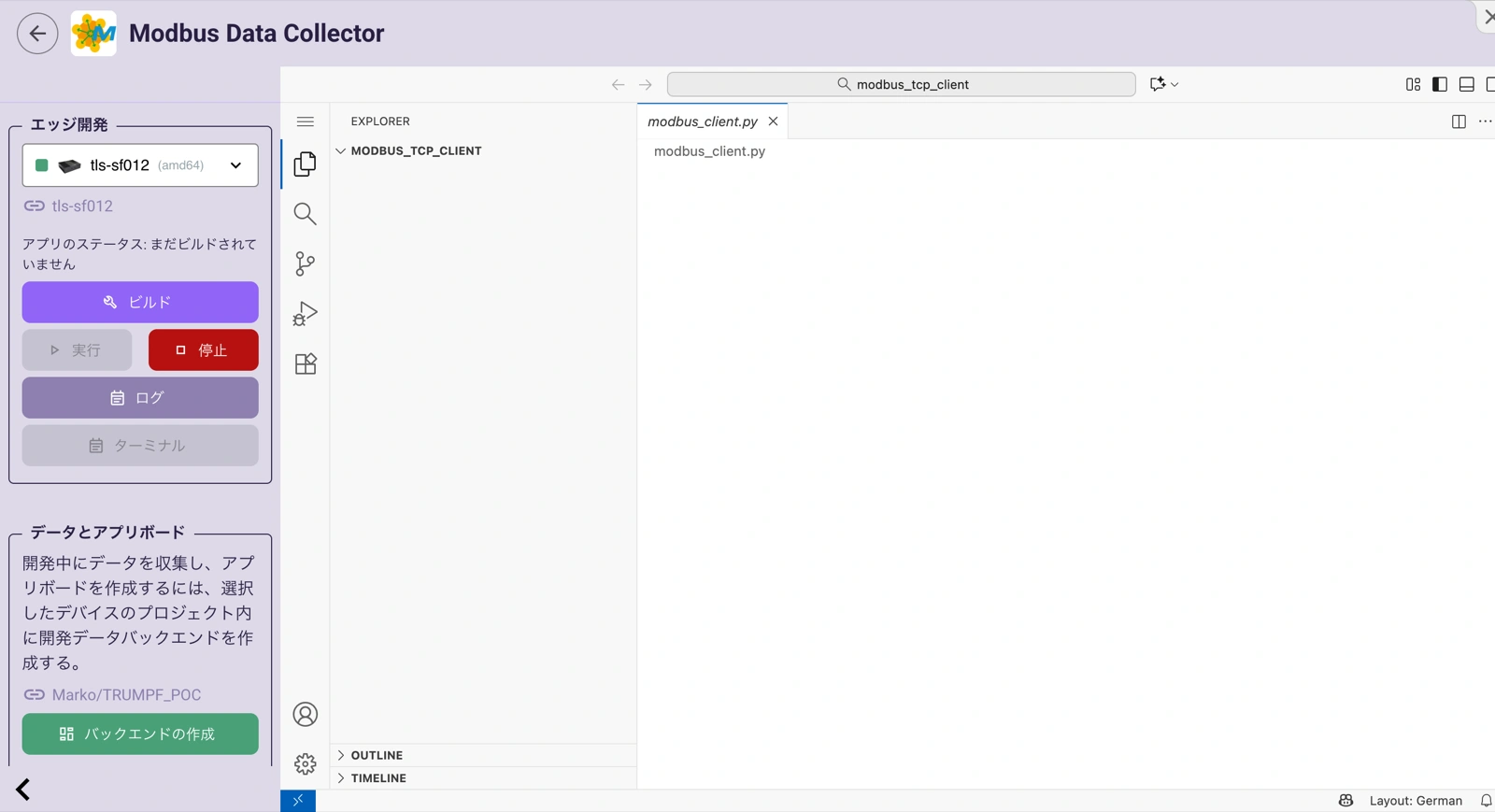Click the modbus_client.py breadcrumb
The image size is (1495, 812).
pyautogui.click(x=709, y=151)
